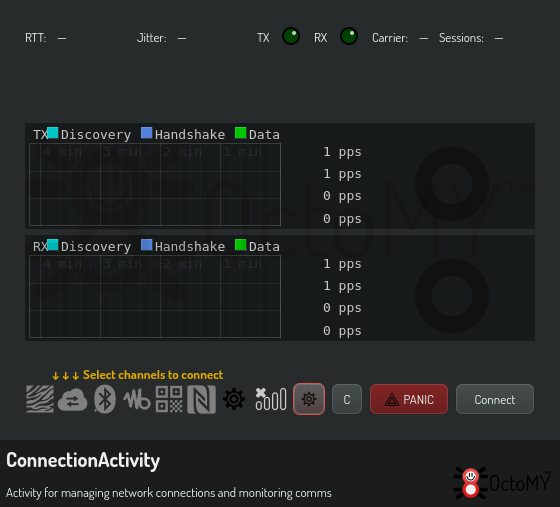Click the TX Discovery cyan legend swatch
The image size is (560, 507).
click(x=53, y=132)
